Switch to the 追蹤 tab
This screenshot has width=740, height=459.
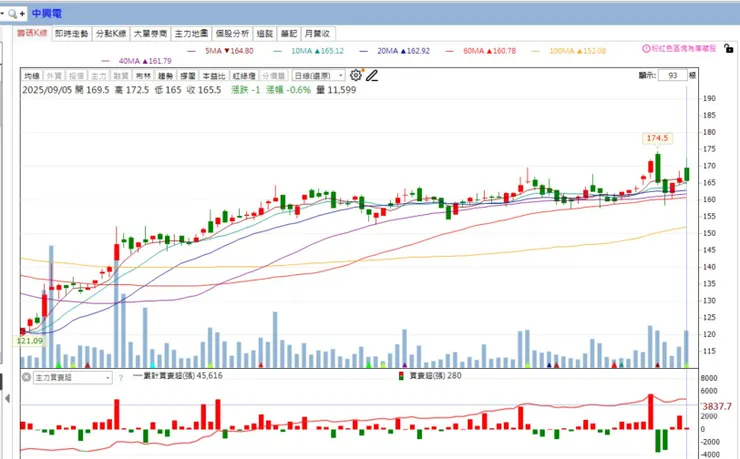(265, 33)
